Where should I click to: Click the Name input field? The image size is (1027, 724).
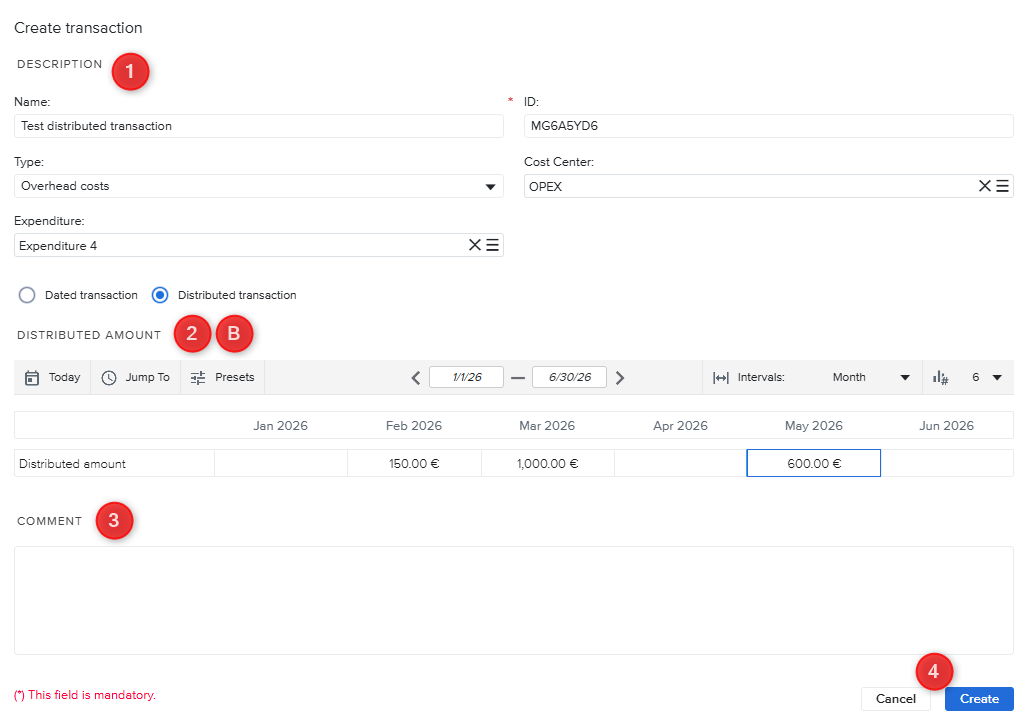[259, 126]
